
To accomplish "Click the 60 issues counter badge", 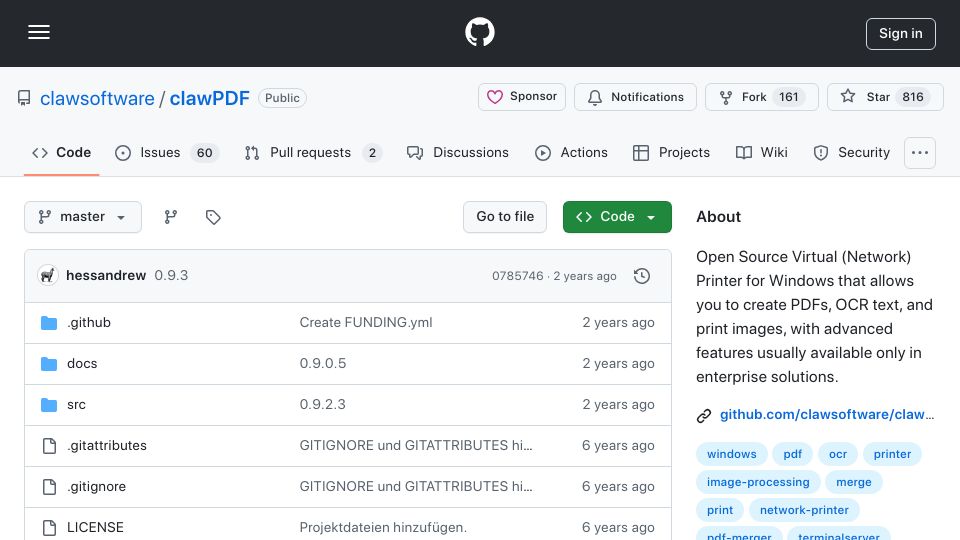I will coord(204,152).
